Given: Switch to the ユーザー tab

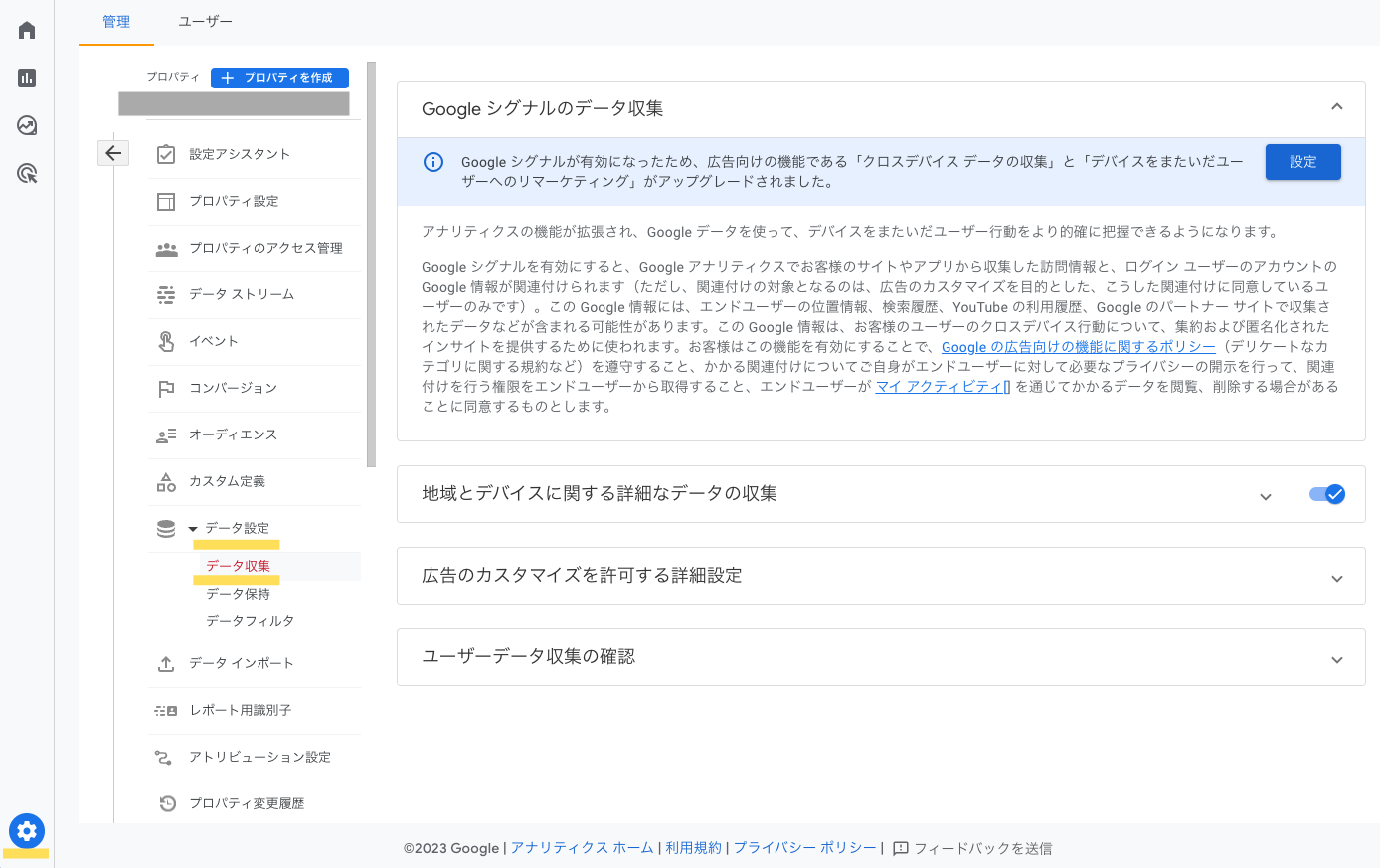Looking at the screenshot, I should tap(205, 22).
